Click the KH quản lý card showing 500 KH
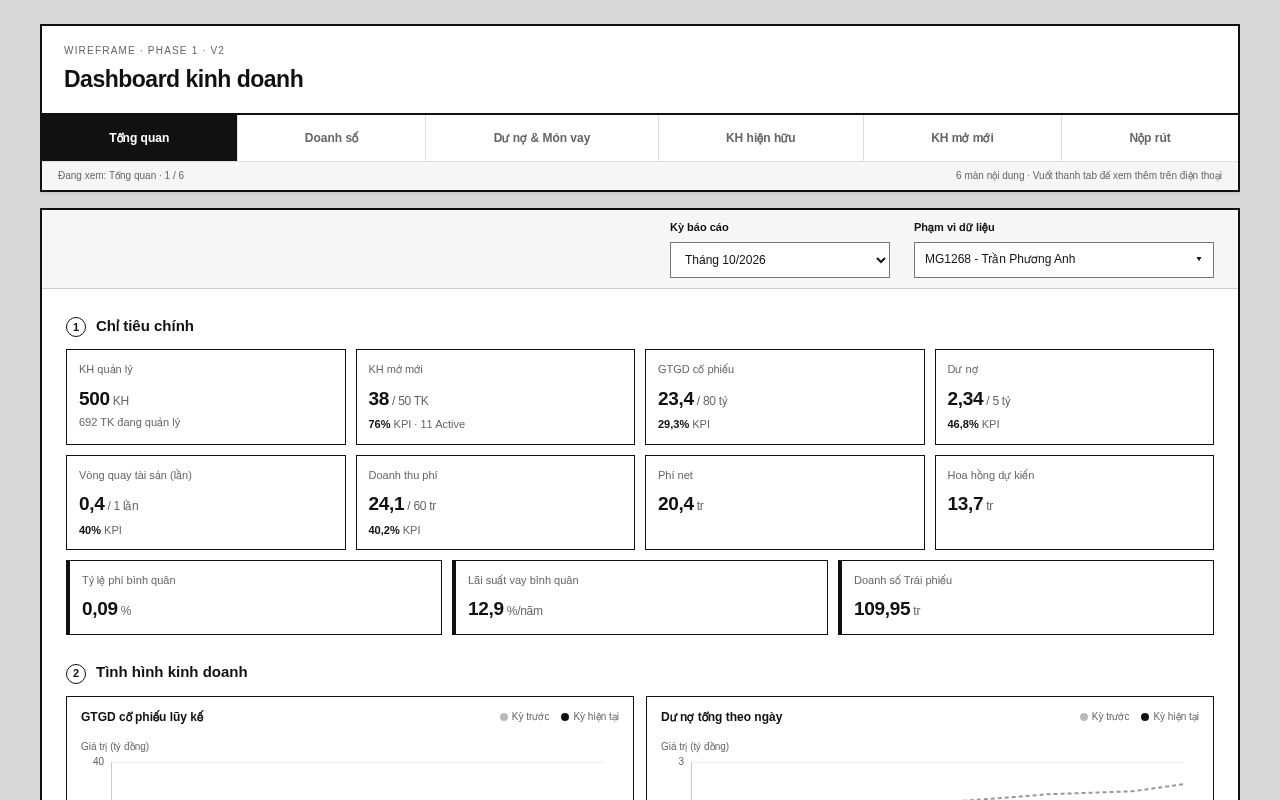Viewport: 1280px width, 800px height. (x=206, y=397)
